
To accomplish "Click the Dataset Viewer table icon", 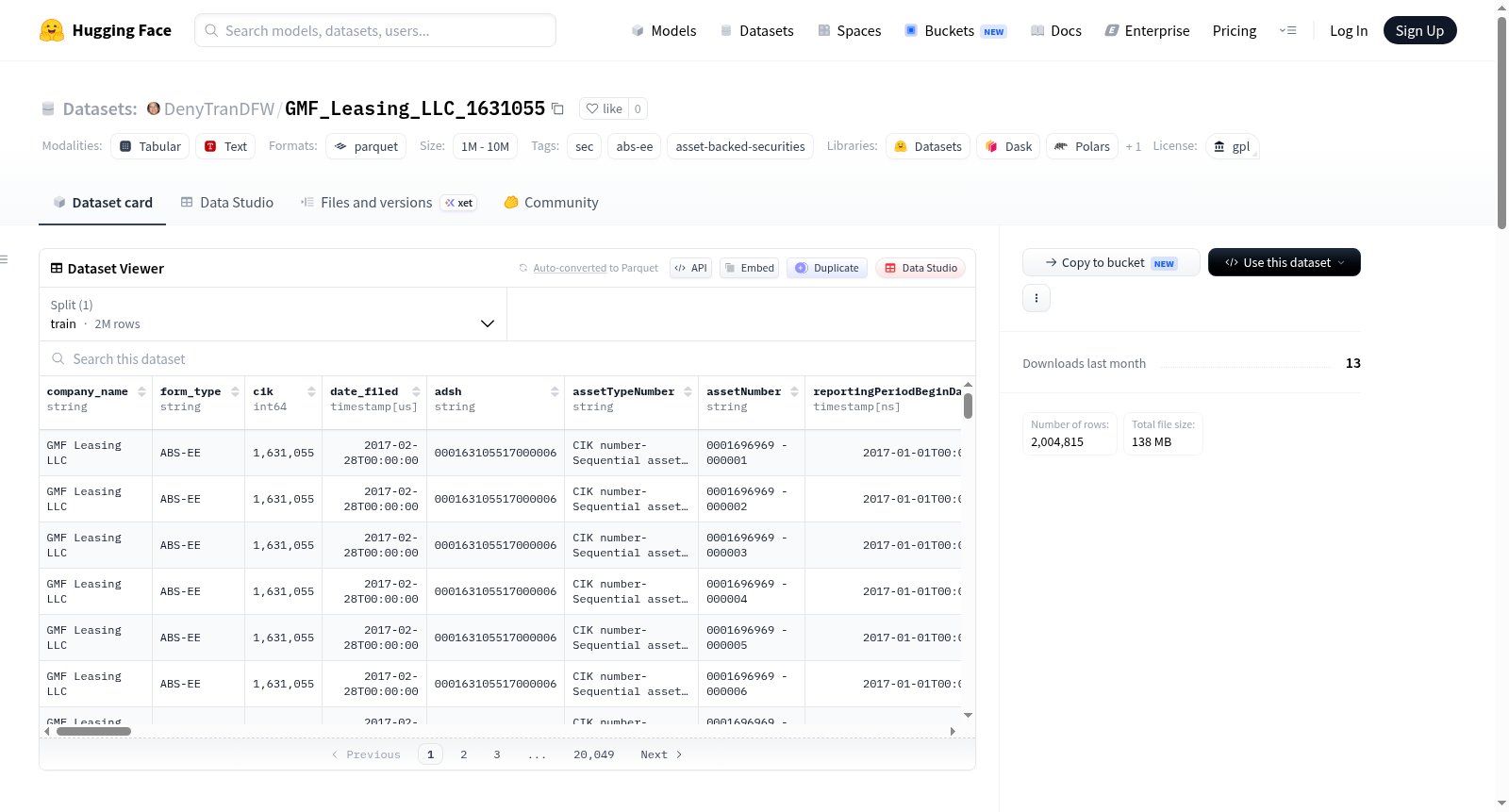I will pyautogui.click(x=57, y=268).
